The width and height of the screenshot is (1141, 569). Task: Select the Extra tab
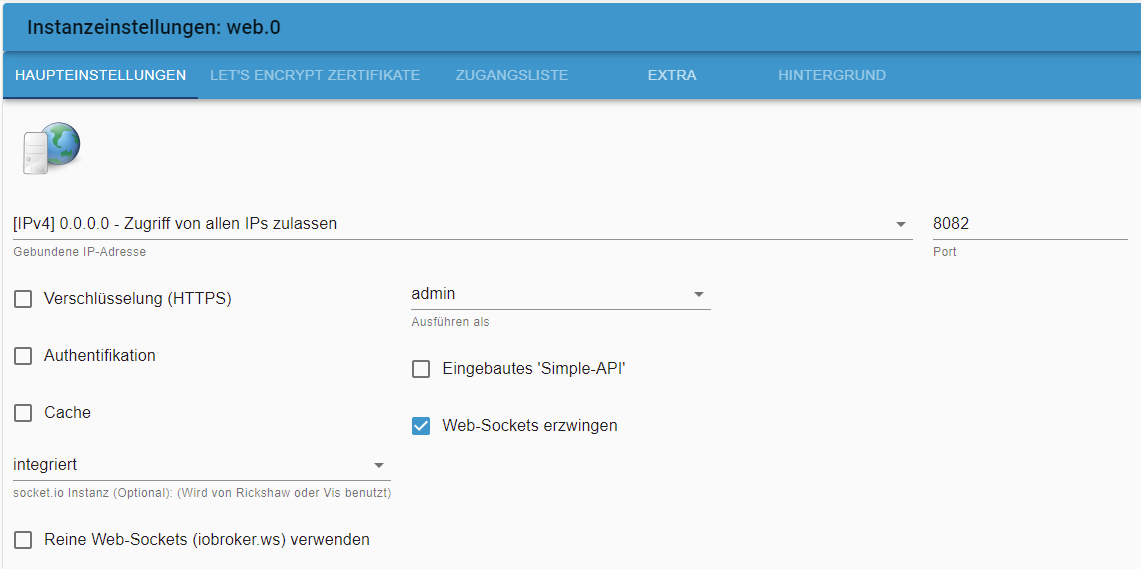672,75
